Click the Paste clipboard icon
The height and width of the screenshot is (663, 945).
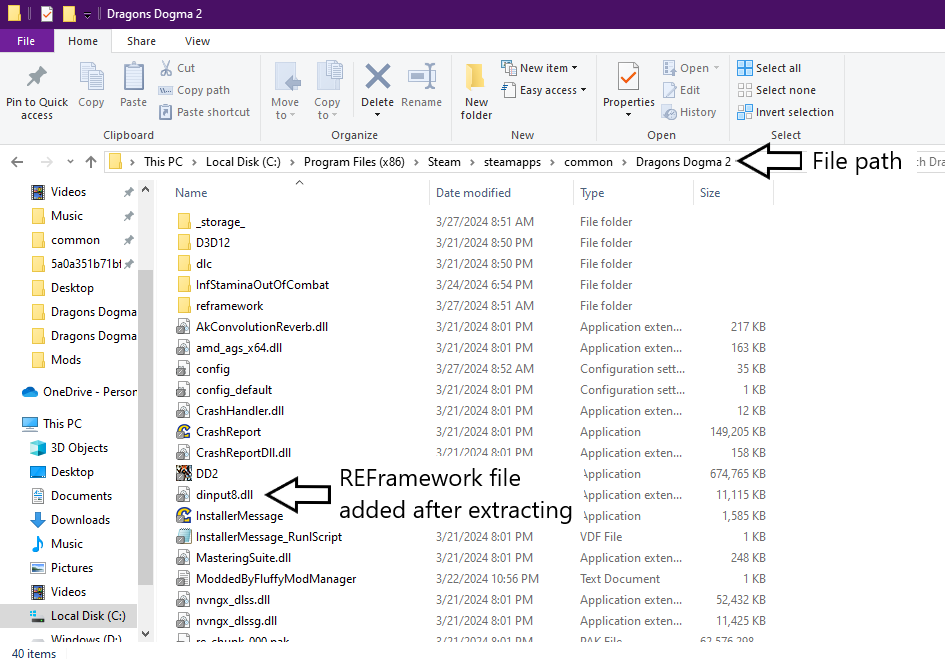(133, 77)
